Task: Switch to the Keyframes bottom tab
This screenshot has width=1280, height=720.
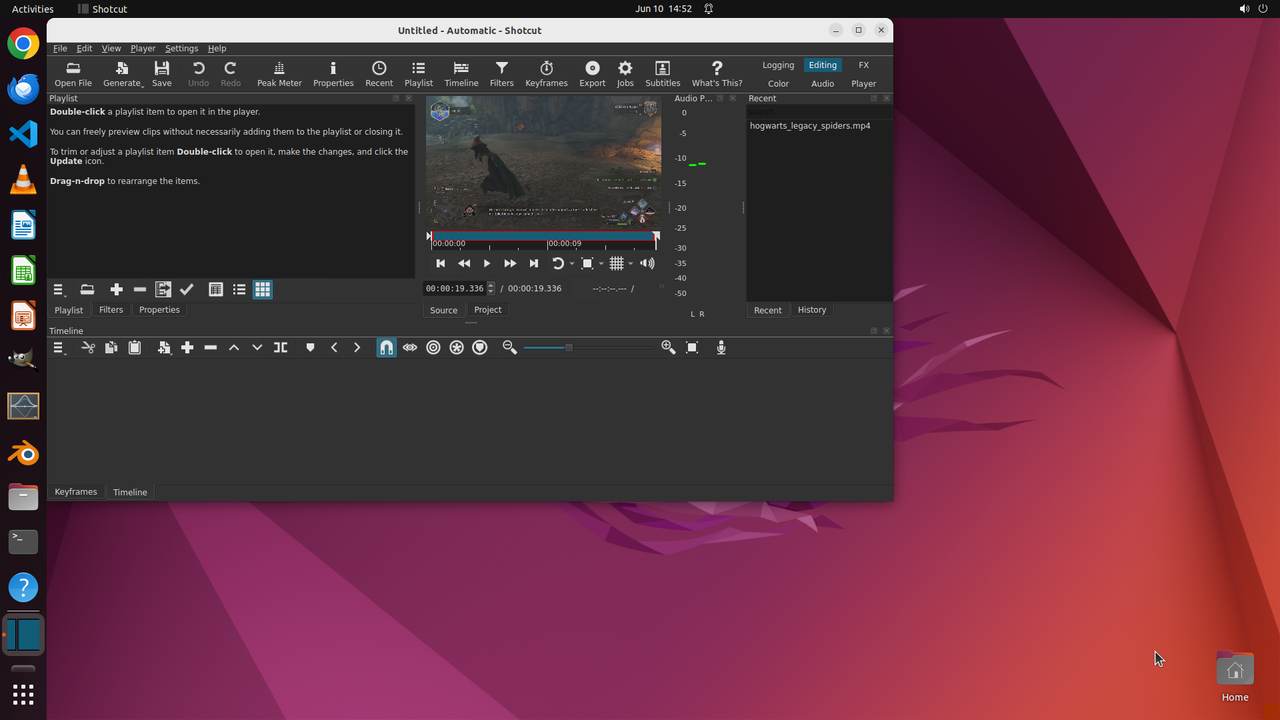Action: coord(76,492)
